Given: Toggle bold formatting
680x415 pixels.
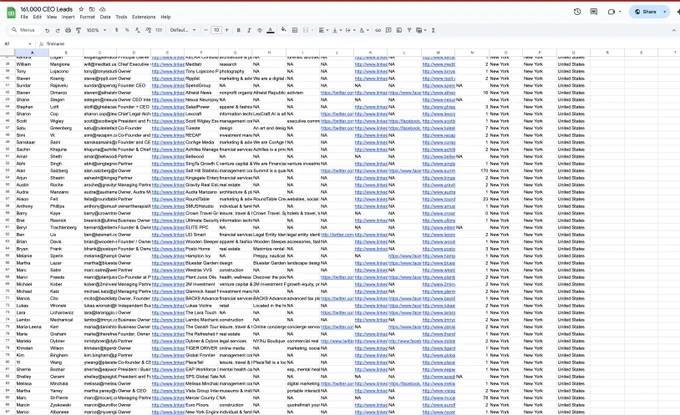Looking at the screenshot, I should (x=239, y=30).
